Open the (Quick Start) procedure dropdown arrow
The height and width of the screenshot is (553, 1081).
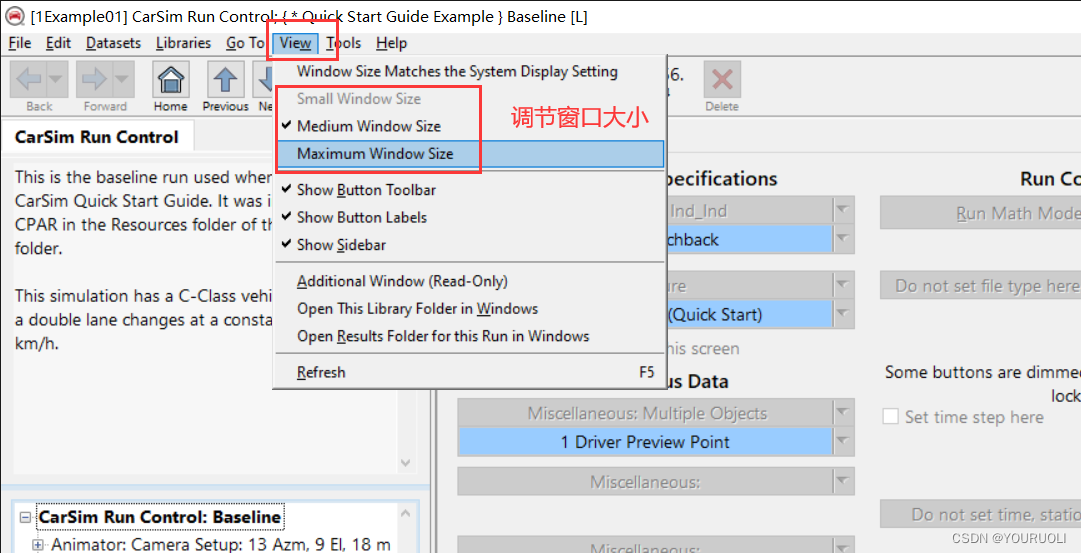pos(842,314)
